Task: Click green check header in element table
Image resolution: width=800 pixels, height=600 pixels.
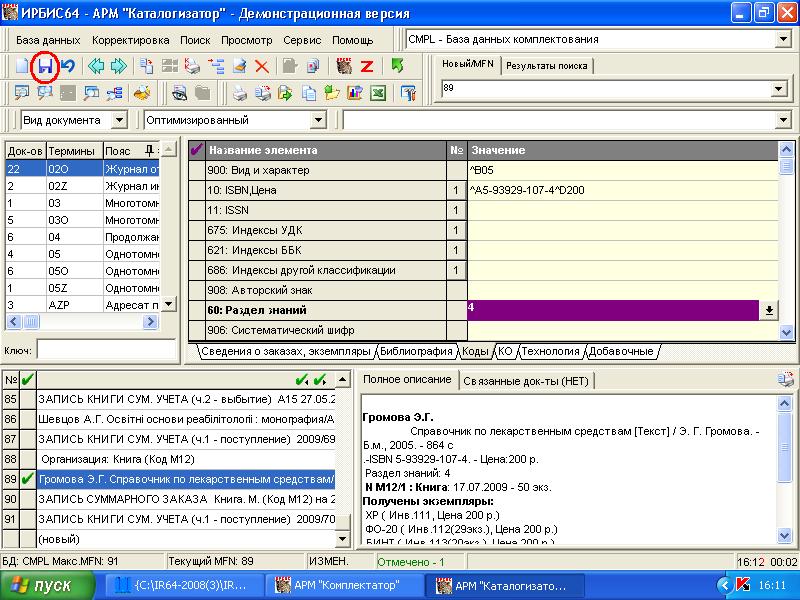Action: tap(196, 150)
